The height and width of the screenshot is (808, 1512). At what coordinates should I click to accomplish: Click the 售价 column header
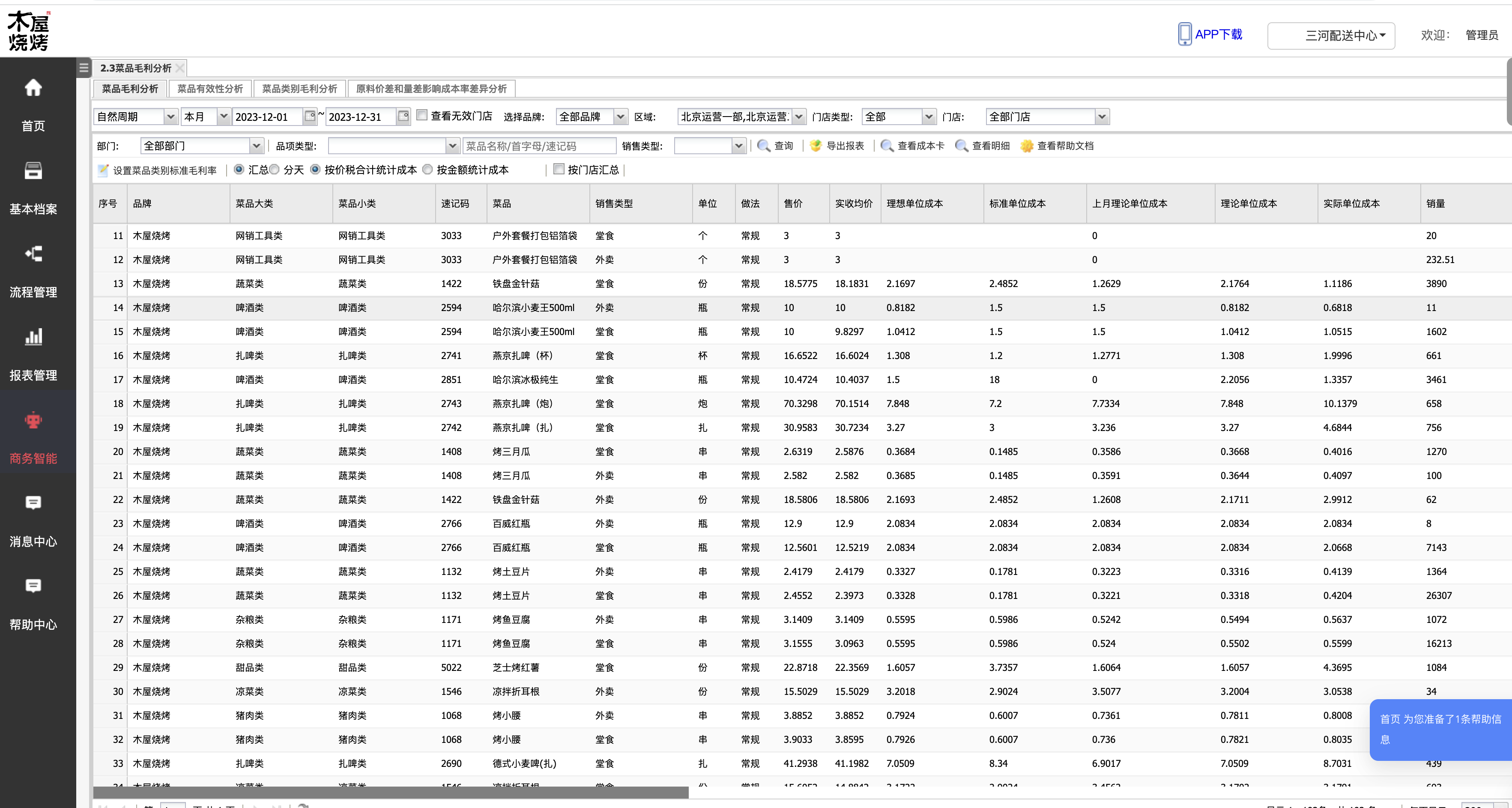pos(804,203)
